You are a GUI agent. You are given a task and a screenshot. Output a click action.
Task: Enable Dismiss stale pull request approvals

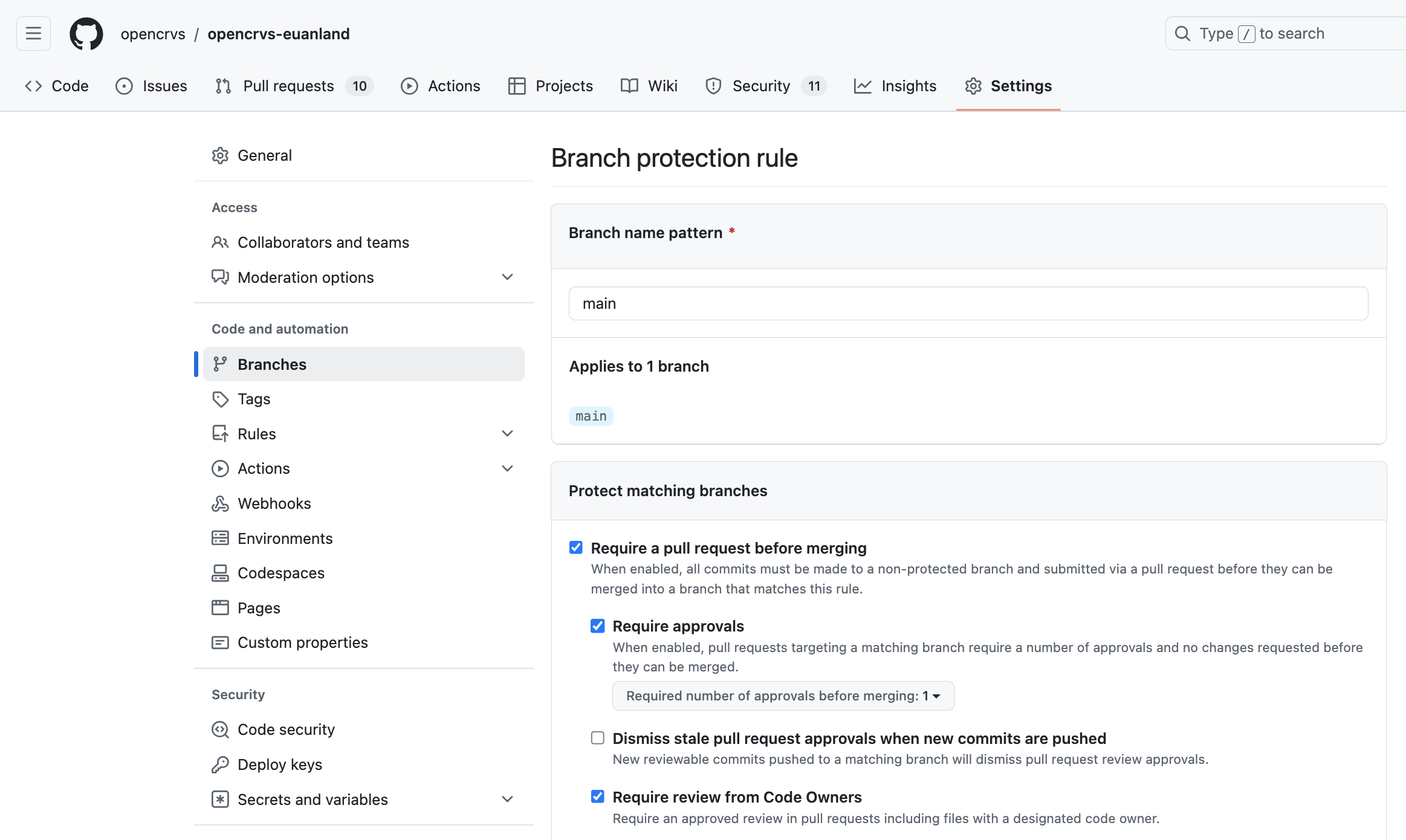598,738
